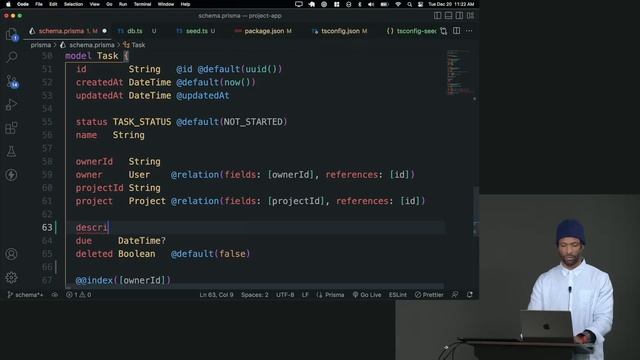The image size is (640, 360).
Task: Open the View menu
Action: [95, 4]
